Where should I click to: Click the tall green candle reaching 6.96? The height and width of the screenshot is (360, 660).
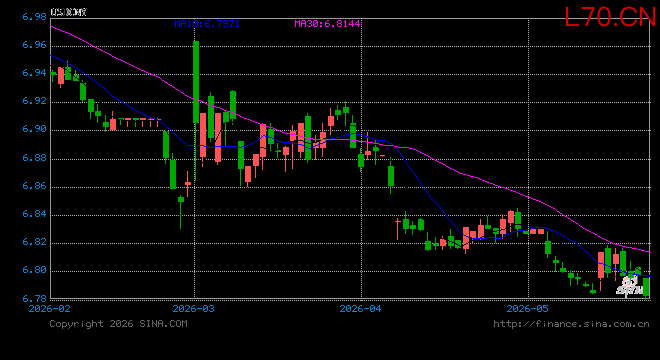[196, 82]
